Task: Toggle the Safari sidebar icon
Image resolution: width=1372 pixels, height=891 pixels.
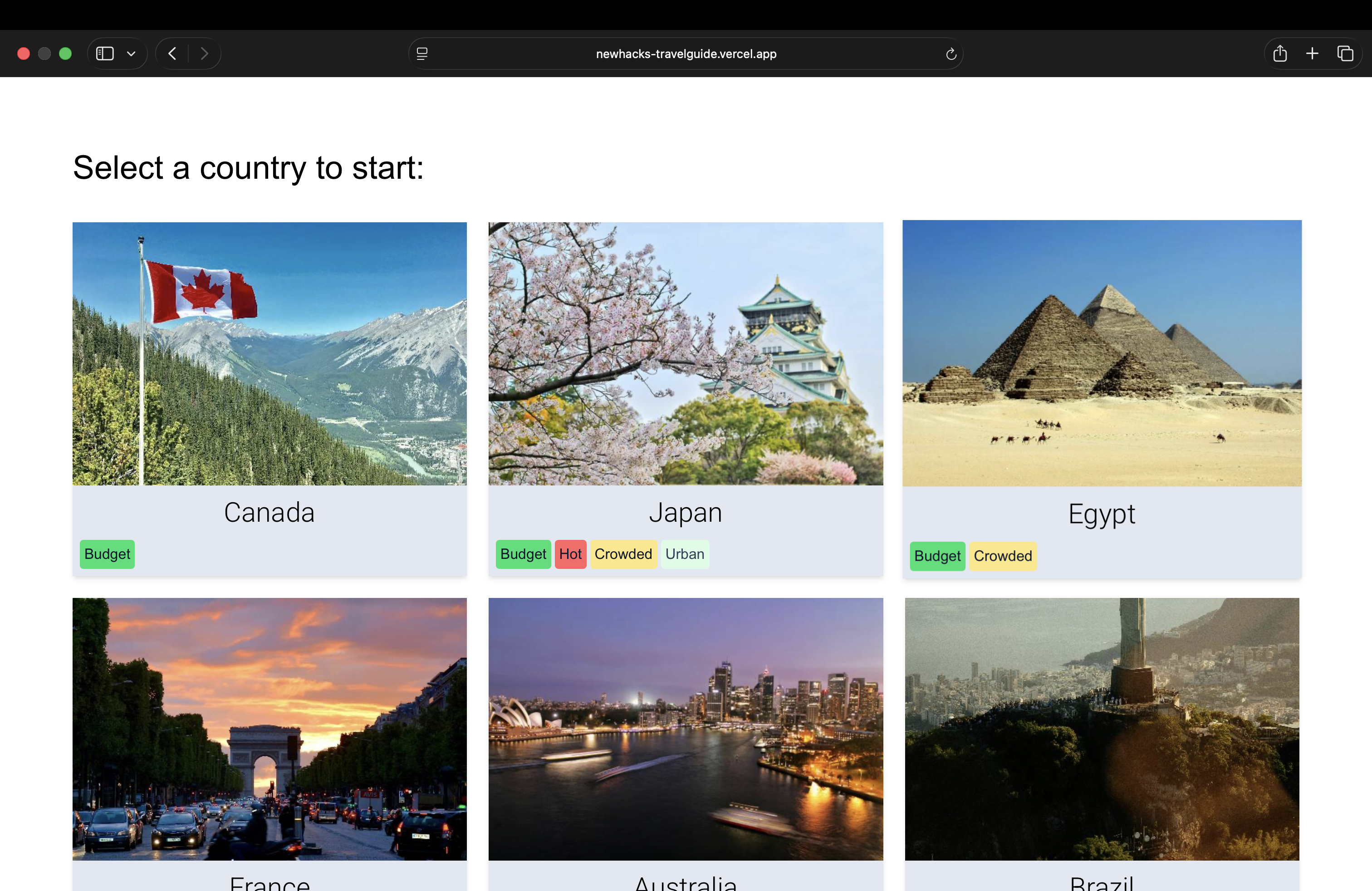Action: click(105, 54)
